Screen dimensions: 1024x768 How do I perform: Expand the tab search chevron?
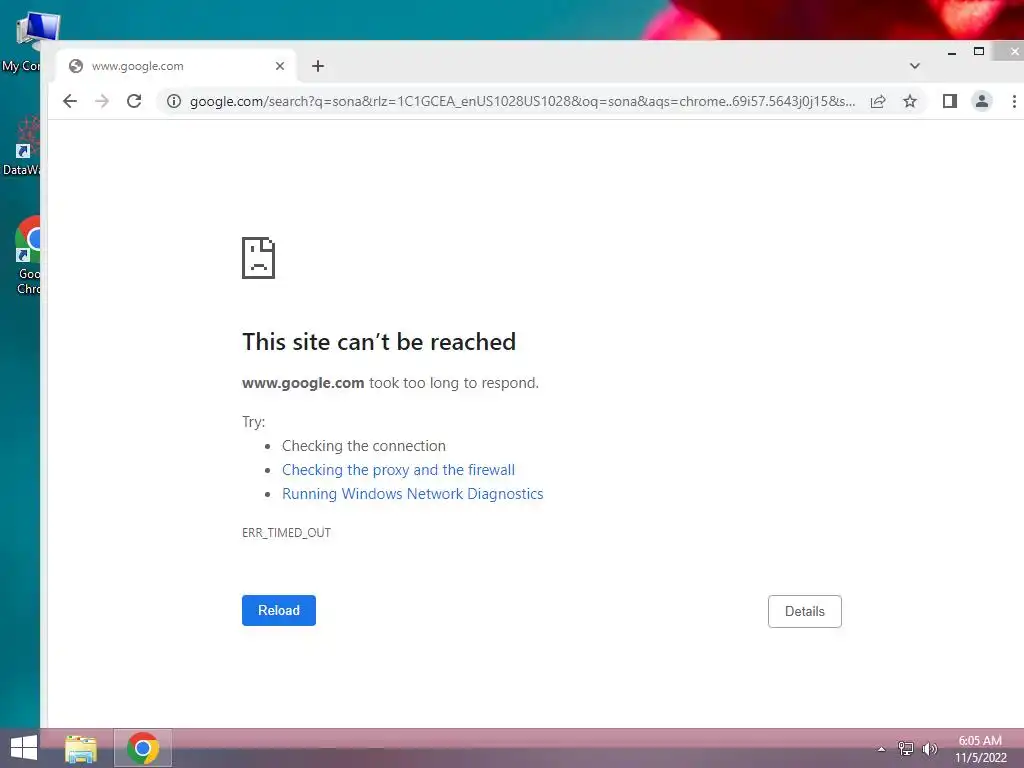914,66
